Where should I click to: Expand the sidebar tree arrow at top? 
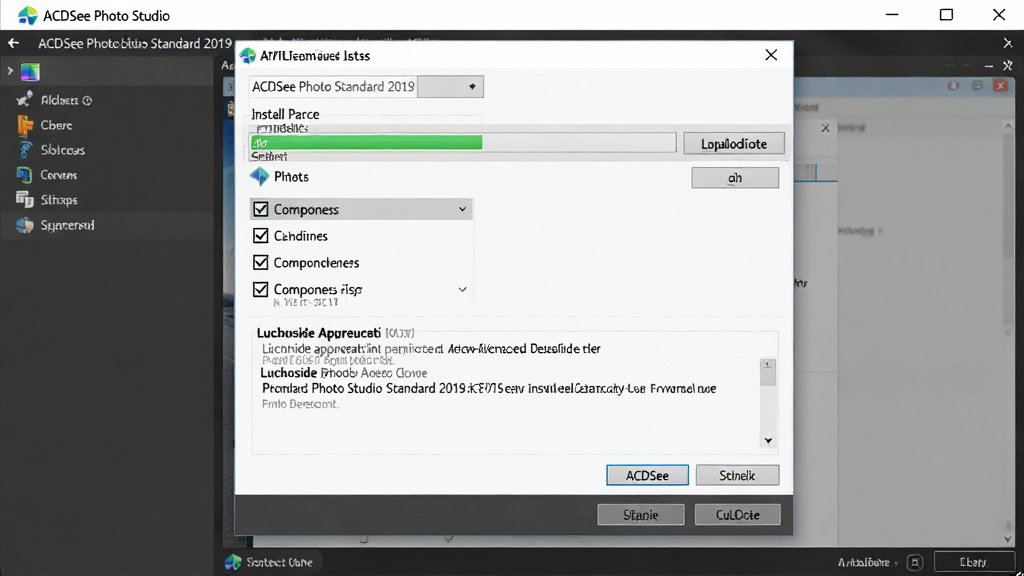pos(10,71)
